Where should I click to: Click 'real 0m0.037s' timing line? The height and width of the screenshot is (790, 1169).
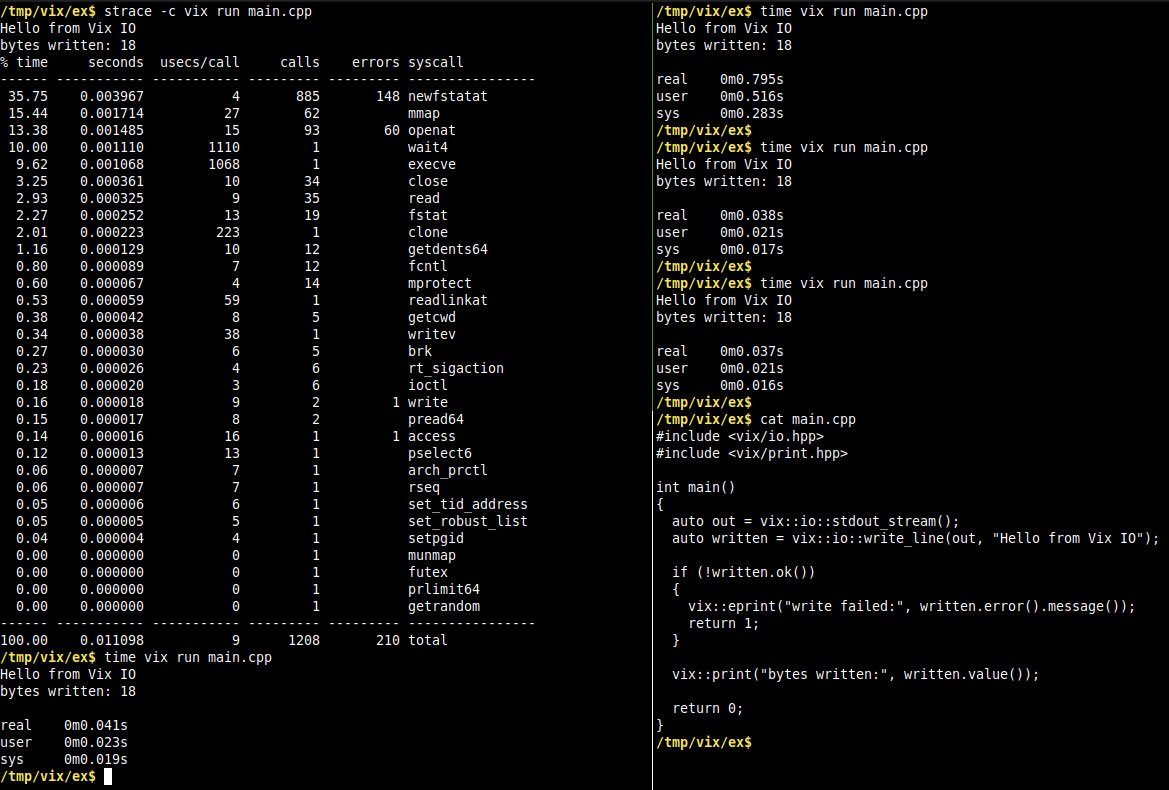(719, 351)
